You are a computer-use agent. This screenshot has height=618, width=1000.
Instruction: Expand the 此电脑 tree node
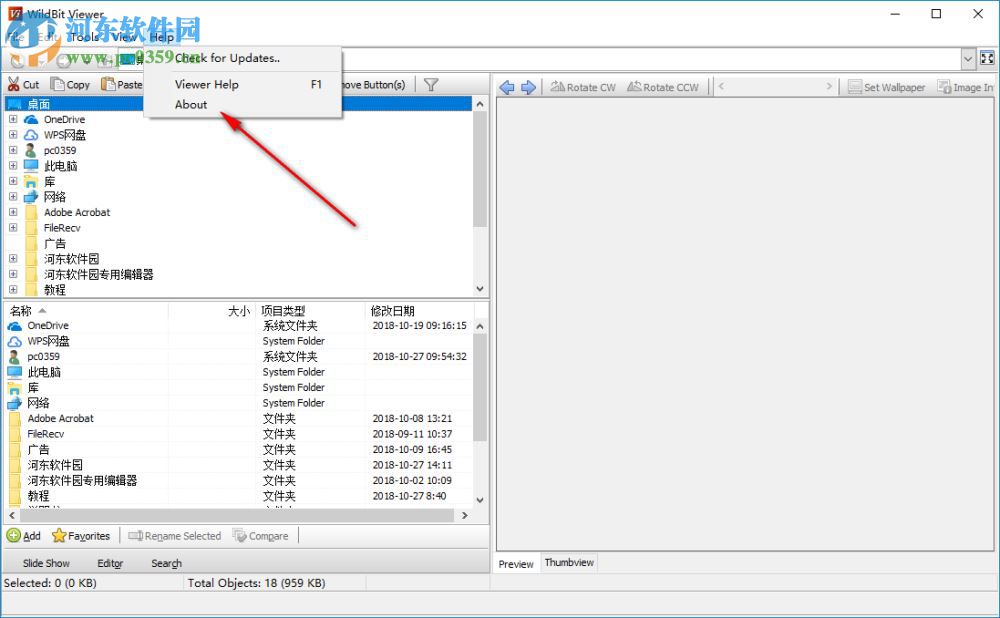click(x=11, y=165)
